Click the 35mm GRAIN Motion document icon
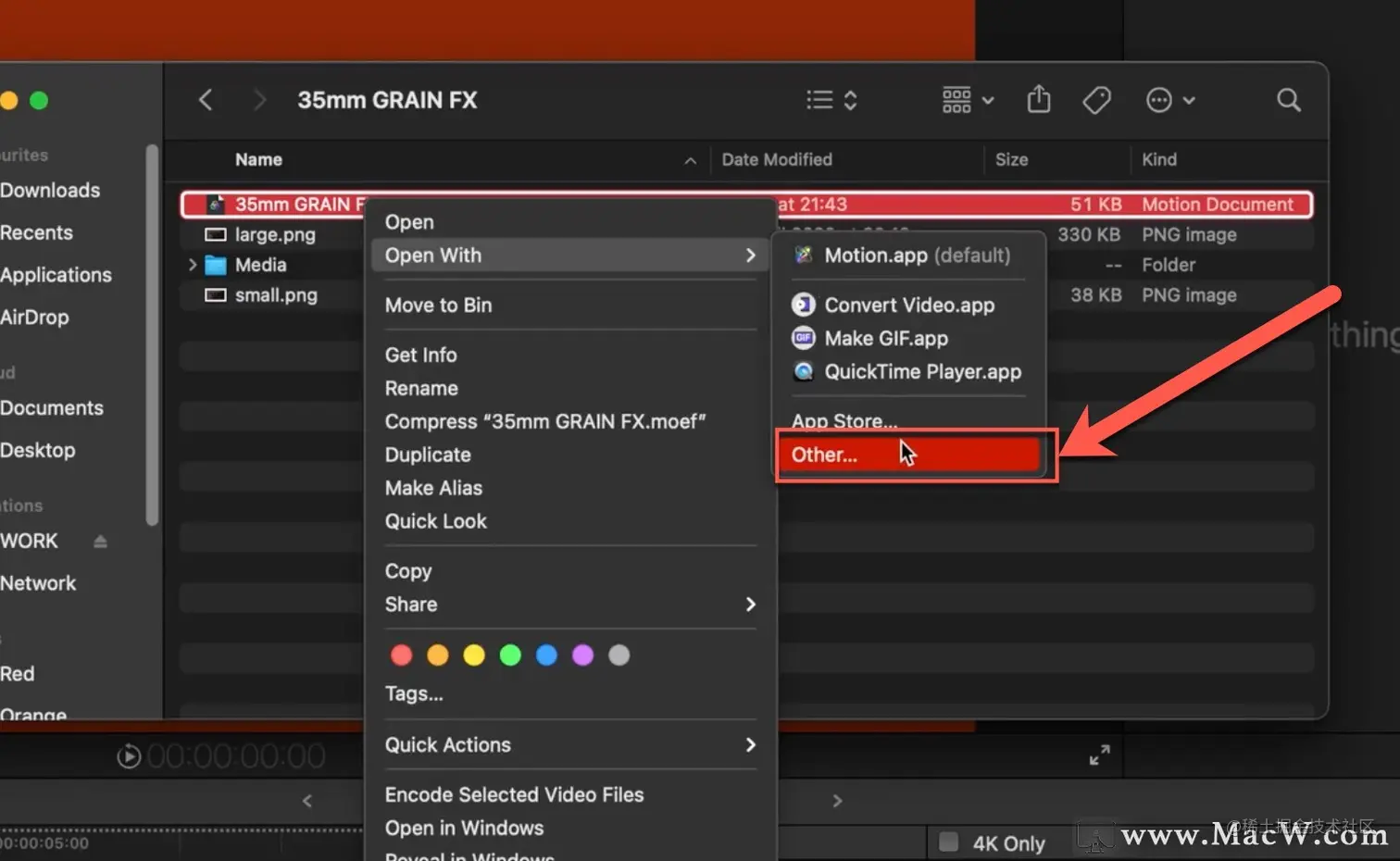 216,205
